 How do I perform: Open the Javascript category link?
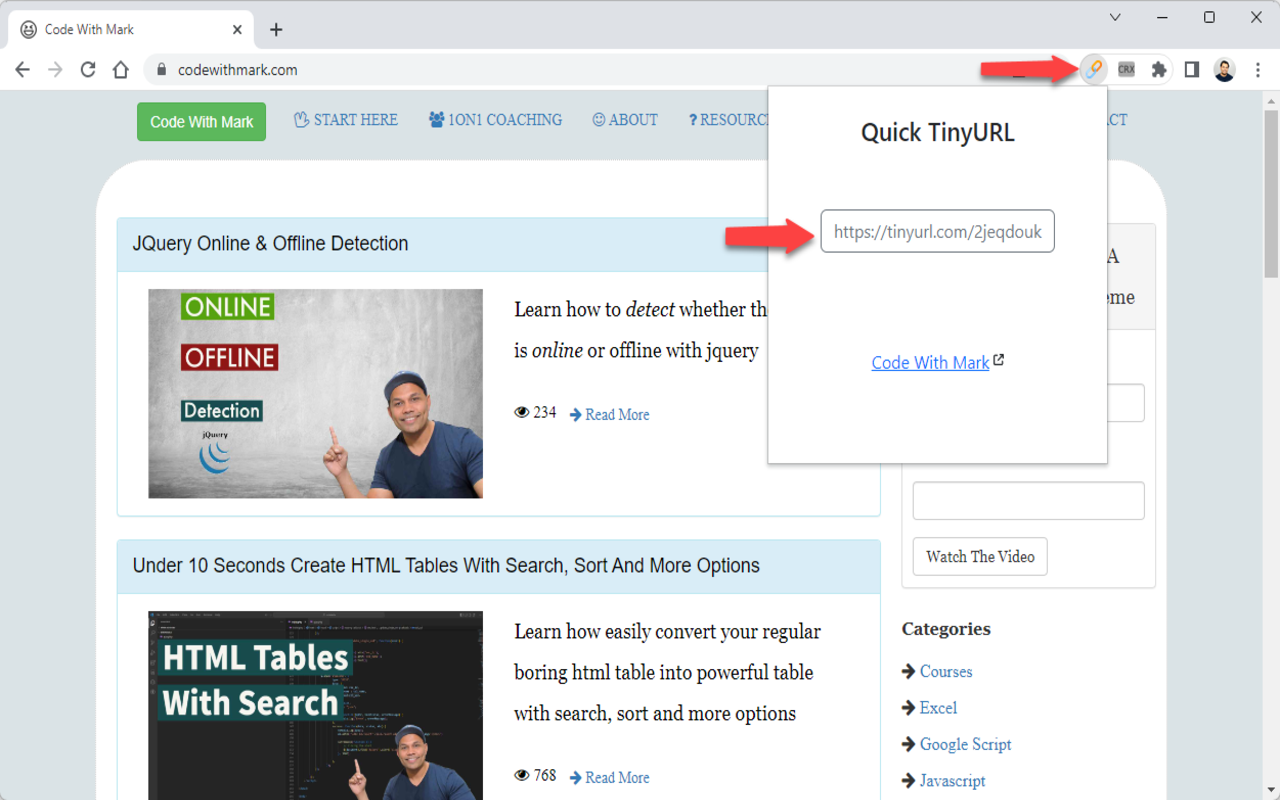(951, 780)
